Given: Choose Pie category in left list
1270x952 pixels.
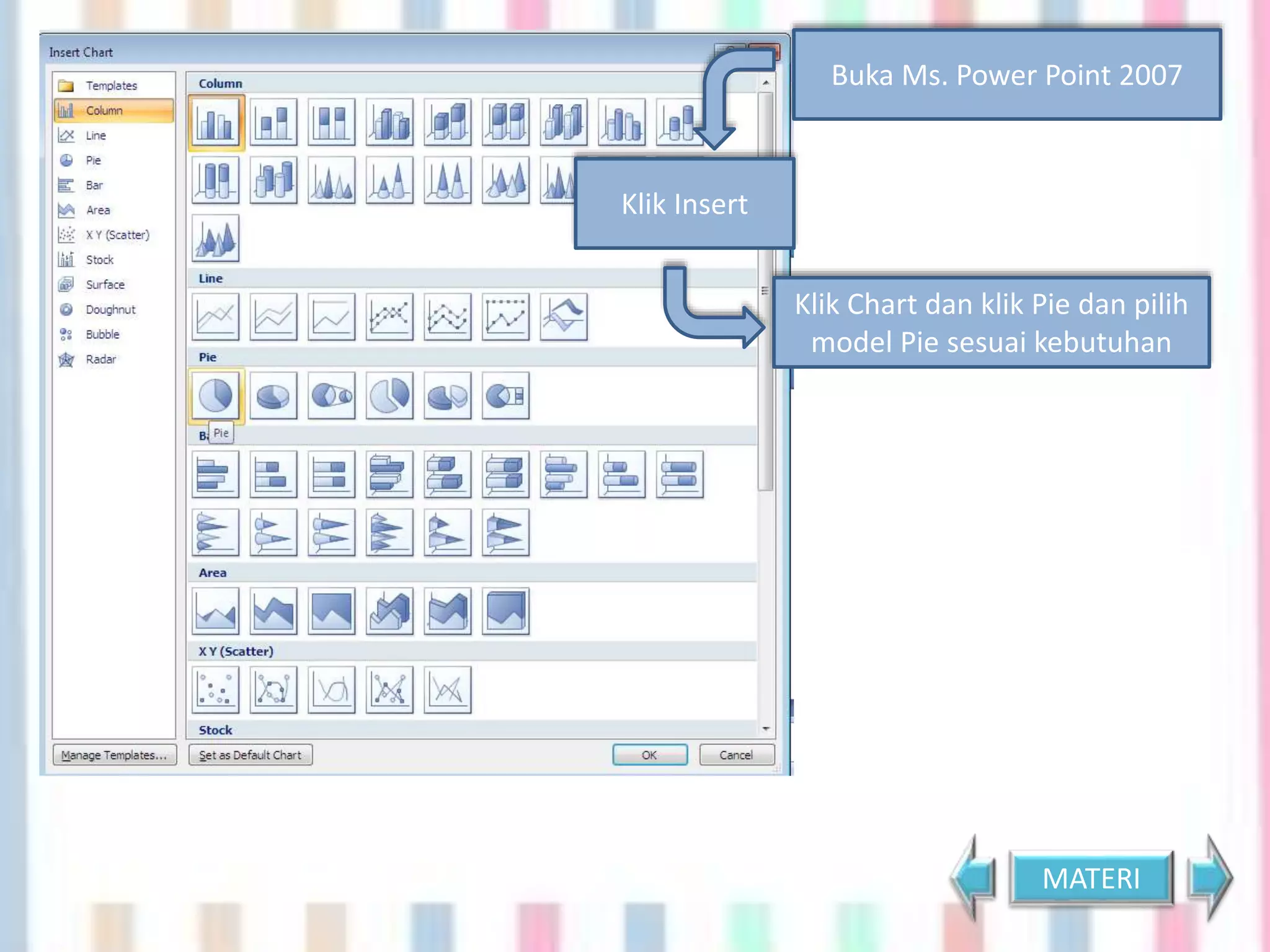Looking at the screenshot, I should click(x=113, y=160).
